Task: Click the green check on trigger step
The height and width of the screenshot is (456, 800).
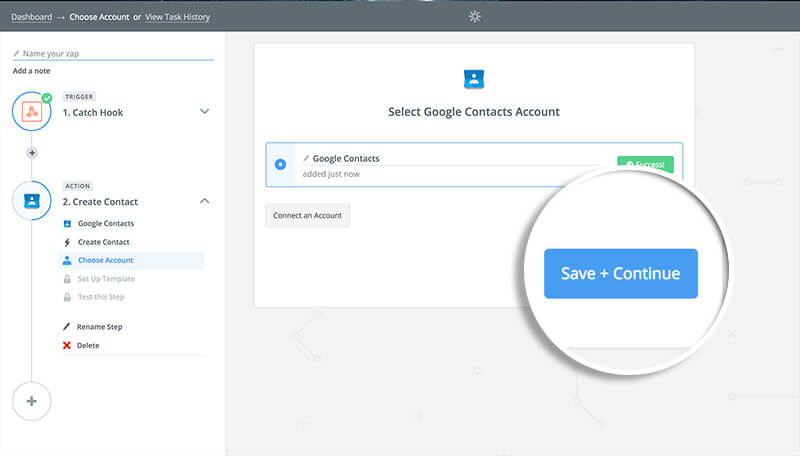Action: coord(47,98)
